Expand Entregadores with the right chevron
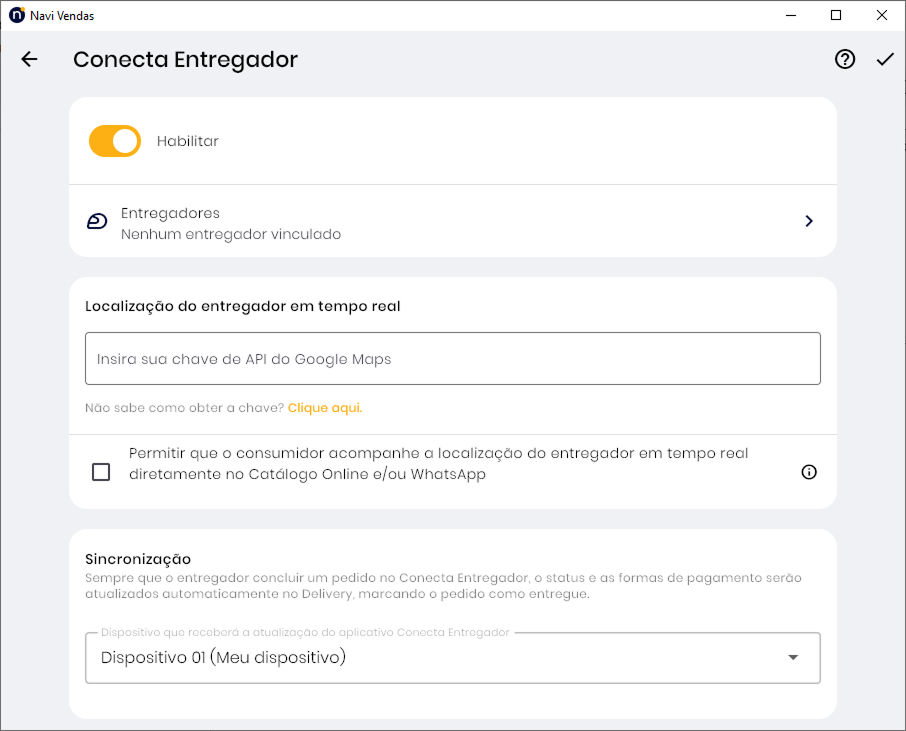This screenshot has height=731, width=906. (809, 221)
